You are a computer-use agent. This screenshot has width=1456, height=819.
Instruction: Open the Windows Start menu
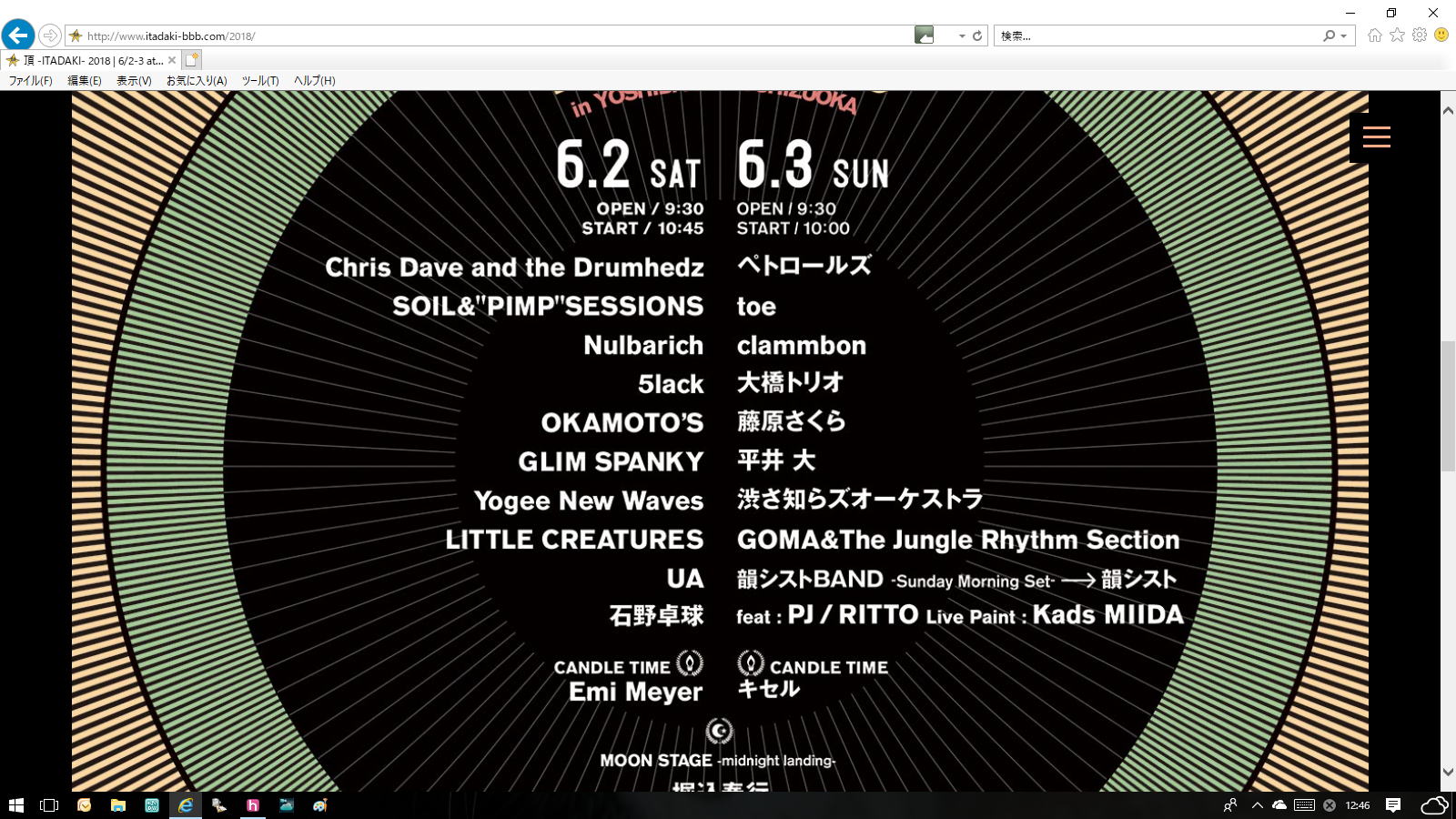coord(15,805)
